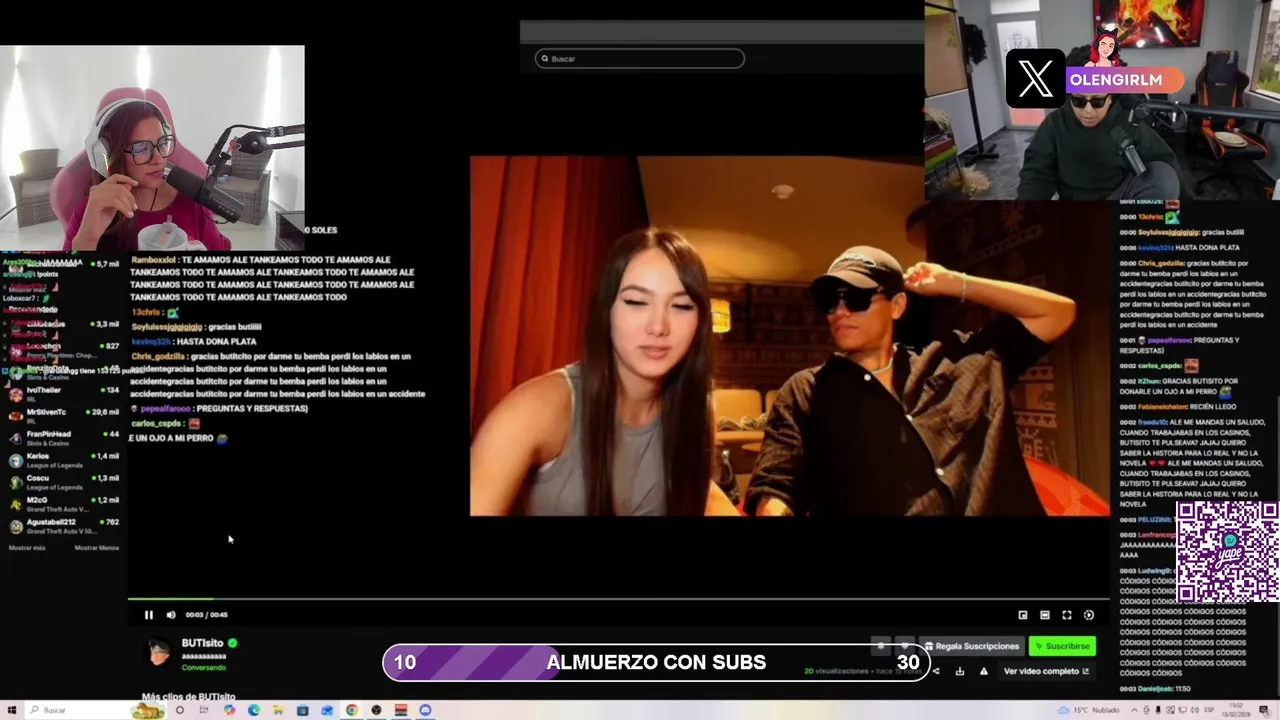The width and height of the screenshot is (1280, 720).
Task: Click the X logo in overlay
Action: (x=1035, y=79)
